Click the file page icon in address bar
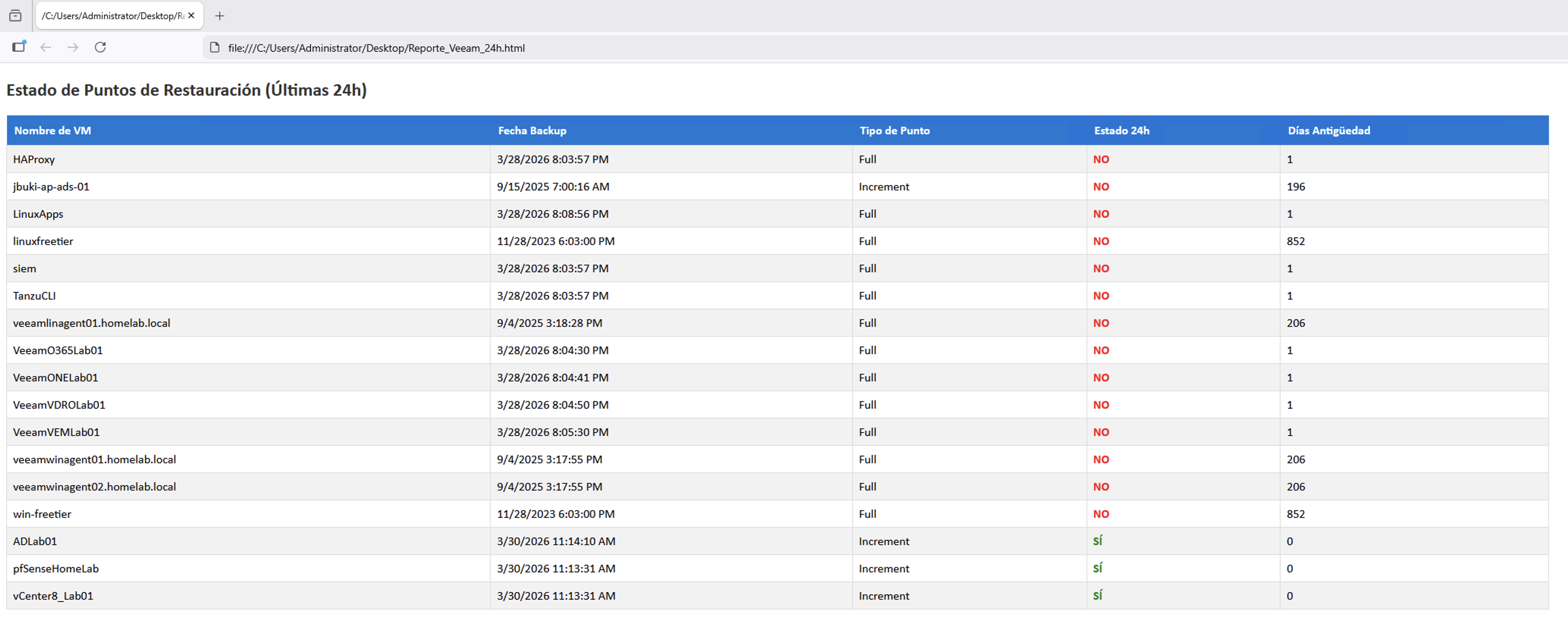This screenshot has width=1568, height=627. point(214,47)
